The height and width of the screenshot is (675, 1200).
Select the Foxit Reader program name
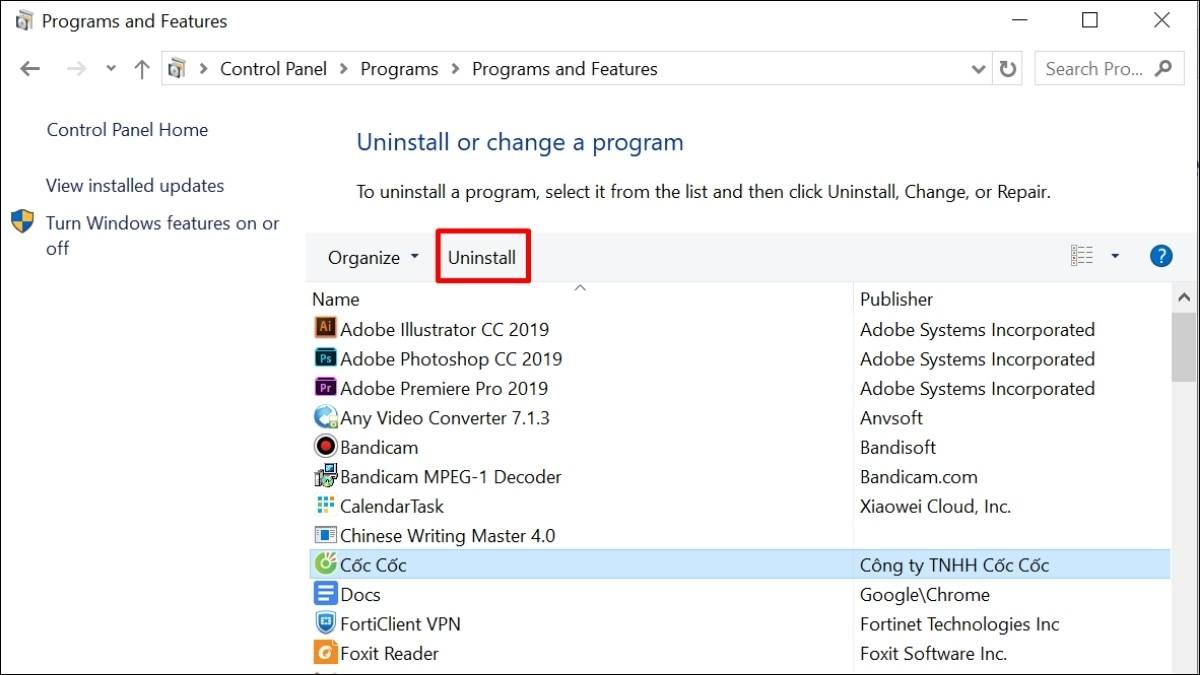389,653
